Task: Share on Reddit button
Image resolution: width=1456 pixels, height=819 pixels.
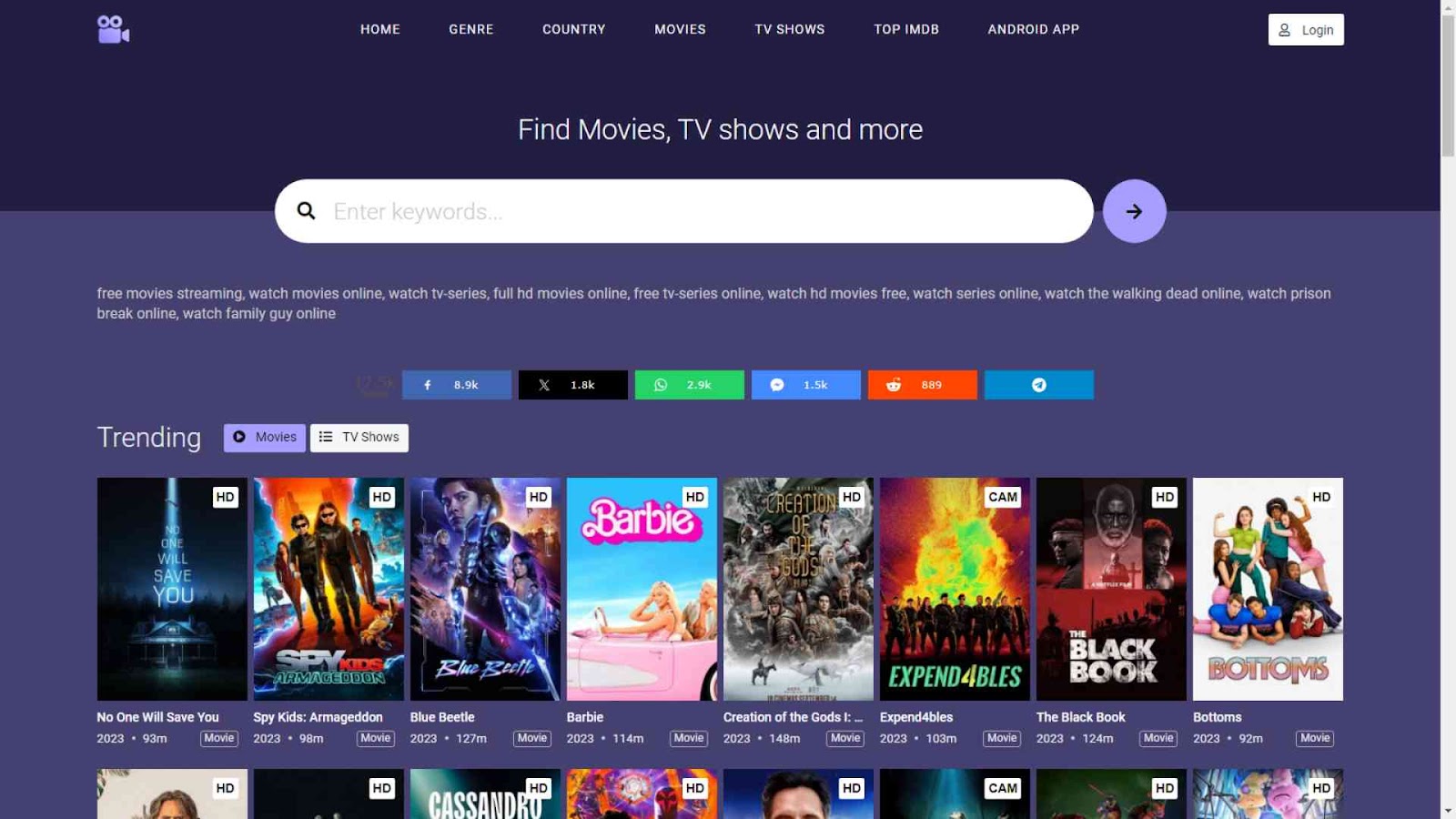Action: click(923, 385)
